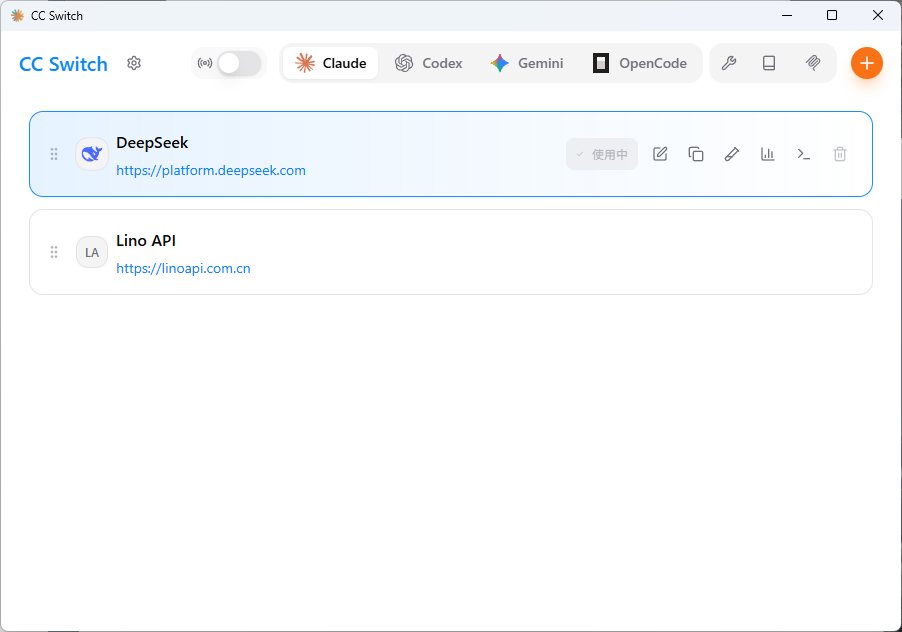Click the wrench tools icon
This screenshot has height=632, width=902.
(729, 63)
